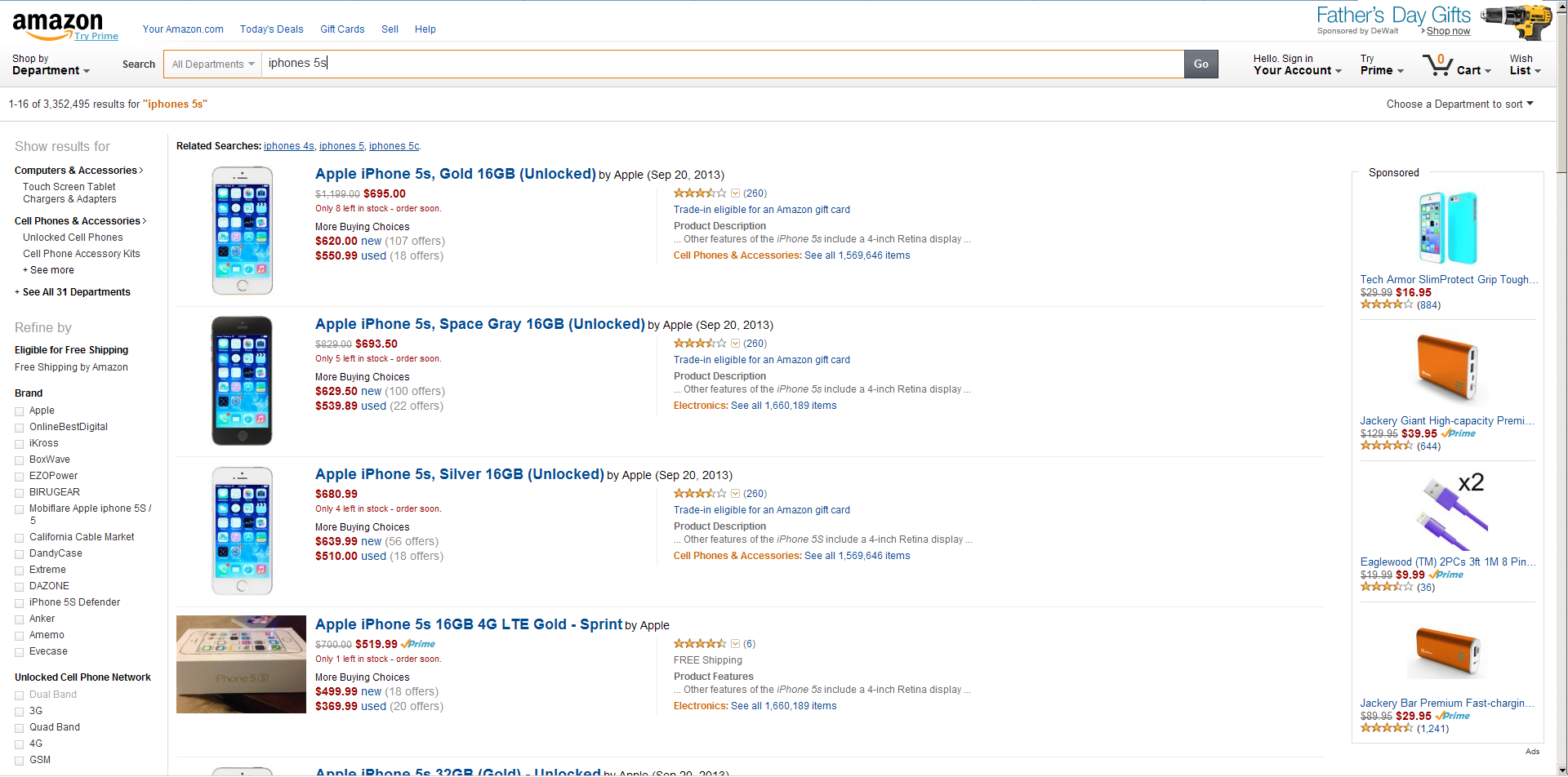
Task: Open rating dropdown for Sprint iPhone 5s
Action: (x=735, y=644)
